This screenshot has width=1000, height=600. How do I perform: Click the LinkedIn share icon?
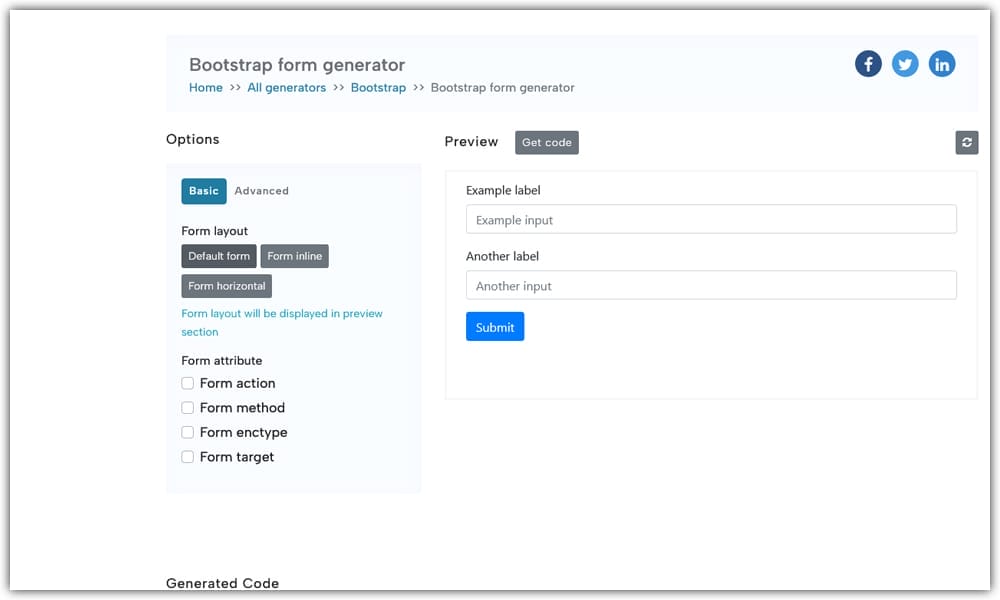click(942, 63)
